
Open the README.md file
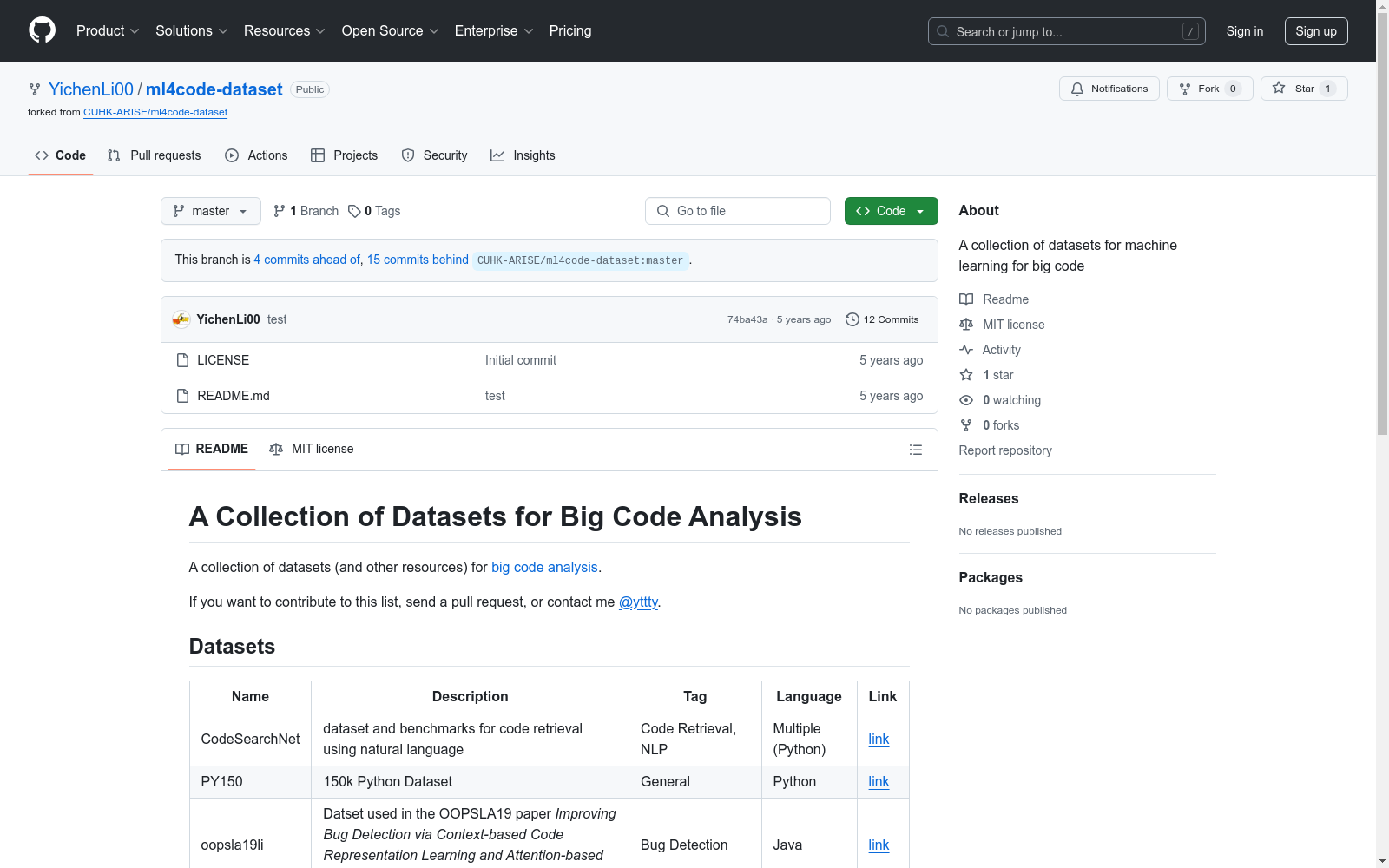pos(234,396)
